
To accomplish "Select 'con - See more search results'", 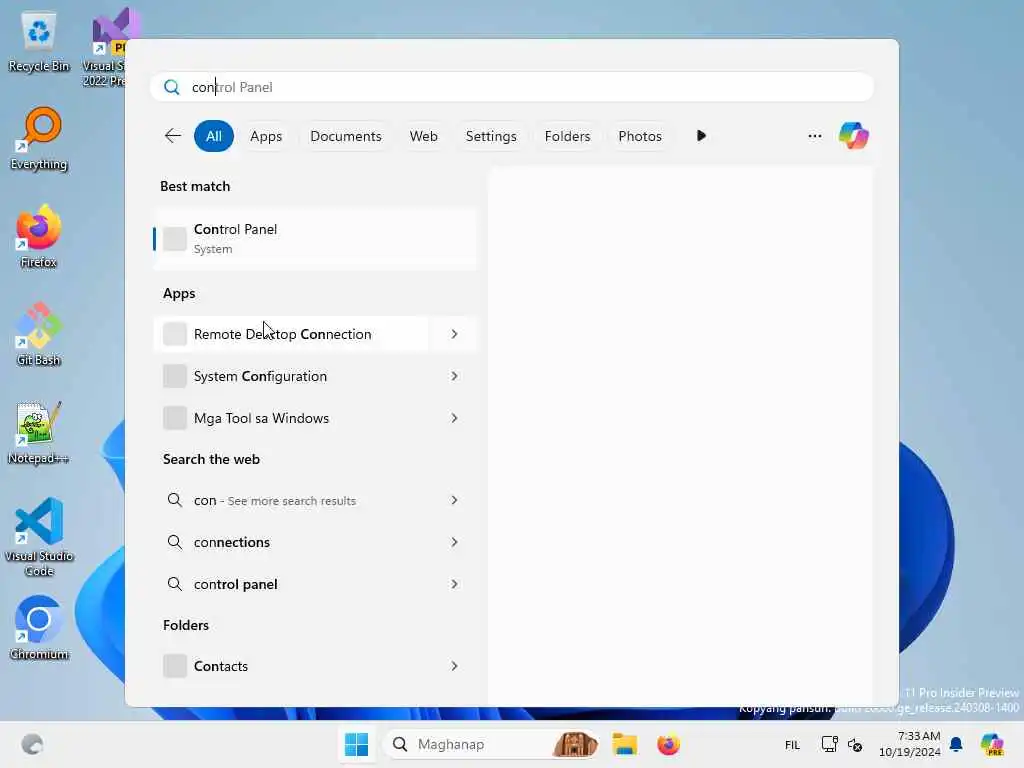I will [x=291, y=500].
